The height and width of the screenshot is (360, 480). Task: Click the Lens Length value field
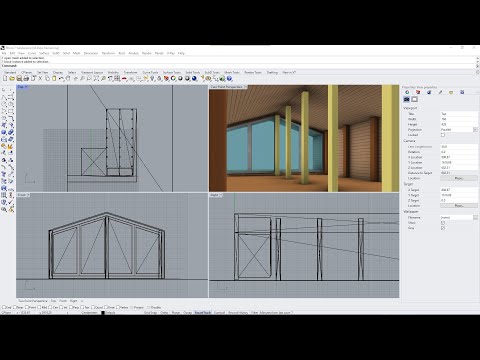pos(459,146)
